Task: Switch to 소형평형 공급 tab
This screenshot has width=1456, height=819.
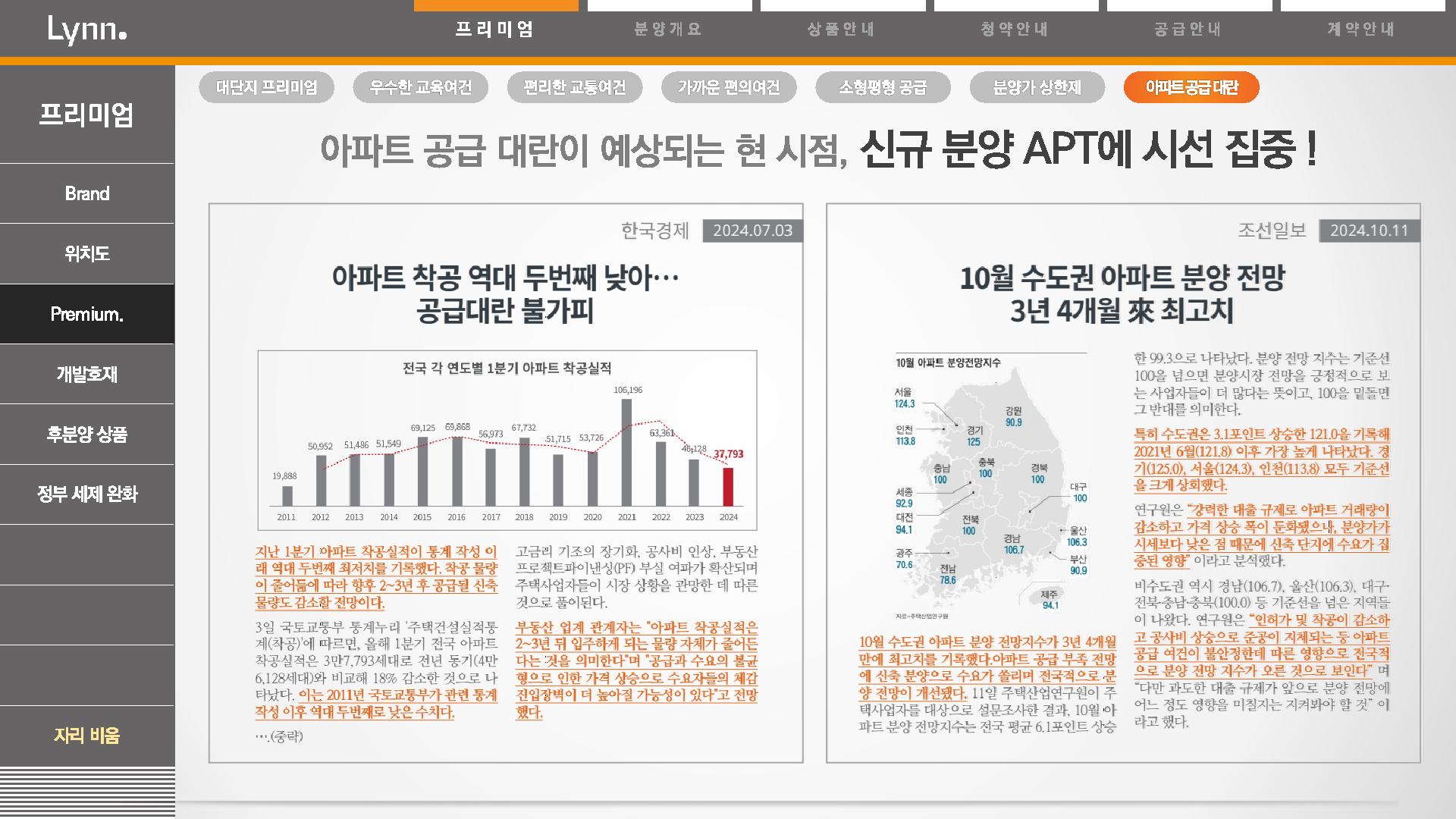Action: (x=883, y=87)
